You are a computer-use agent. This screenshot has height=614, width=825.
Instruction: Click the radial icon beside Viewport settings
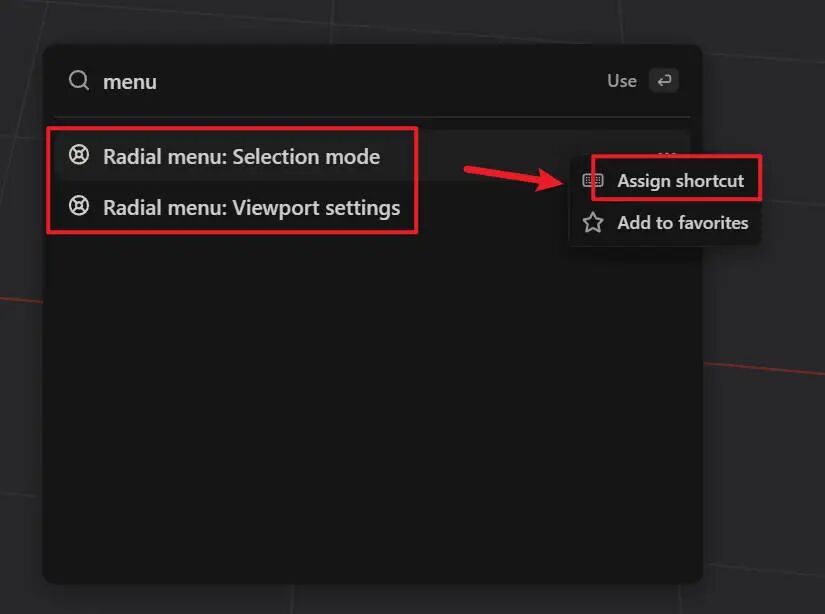[x=79, y=206]
